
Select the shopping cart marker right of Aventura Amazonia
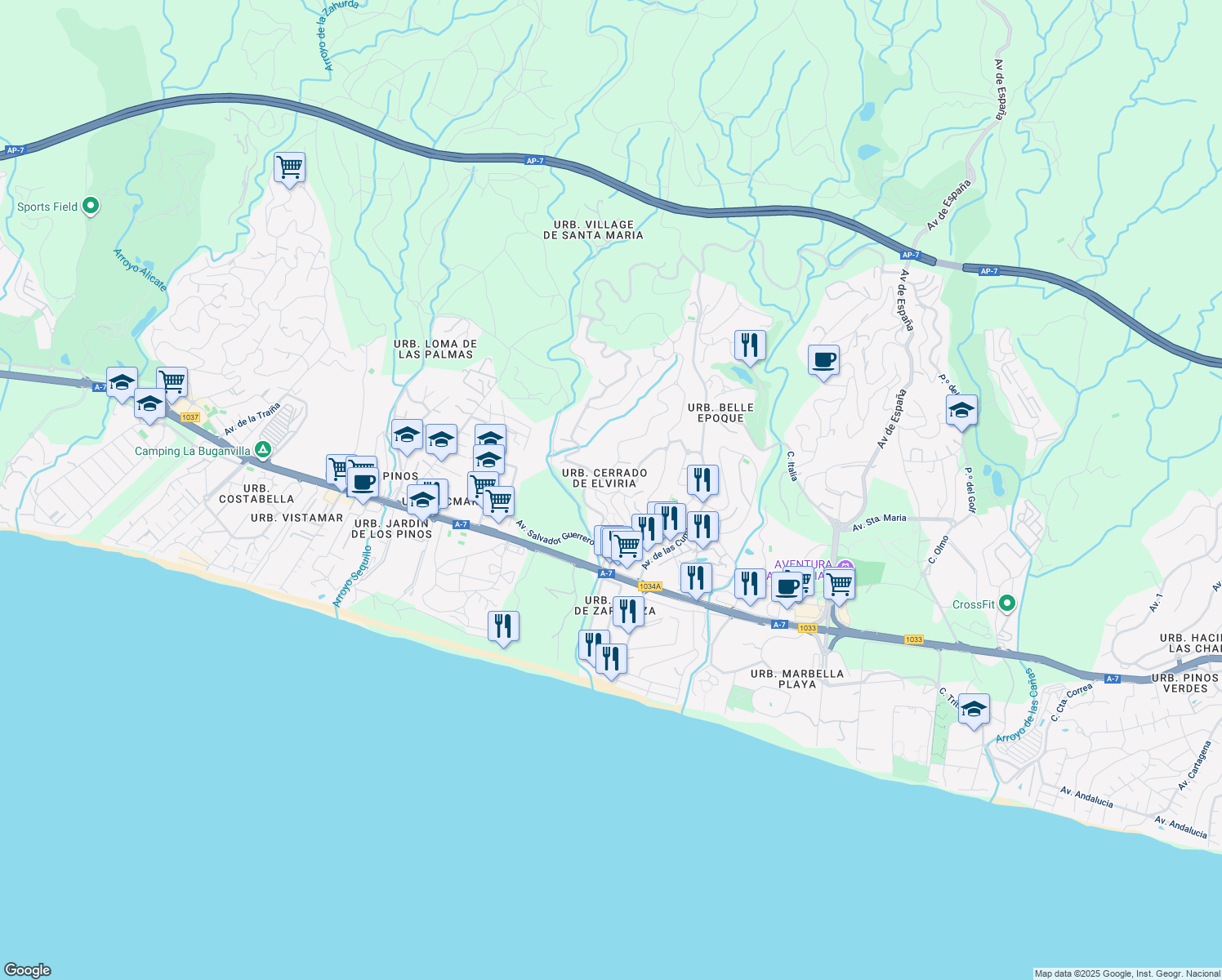pos(839,585)
